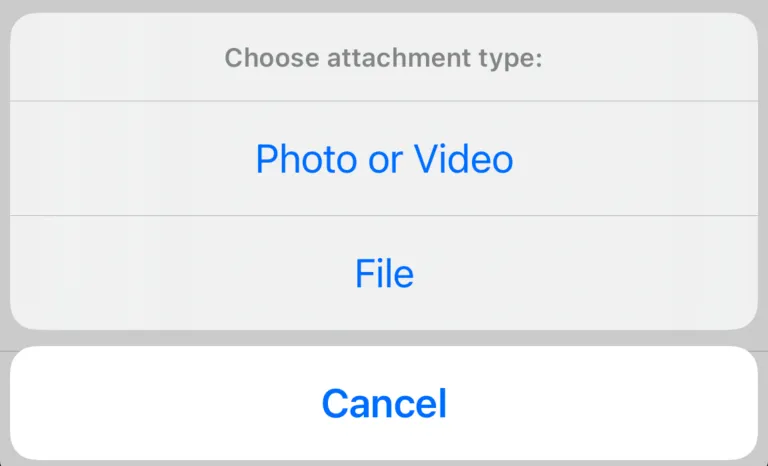Open the File picker entry
768x466 pixels.
click(384, 274)
